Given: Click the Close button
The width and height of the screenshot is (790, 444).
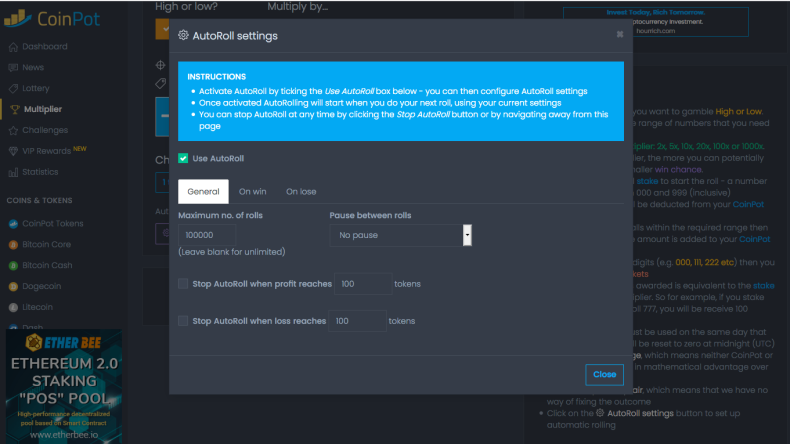Looking at the screenshot, I should tap(604, 374).
